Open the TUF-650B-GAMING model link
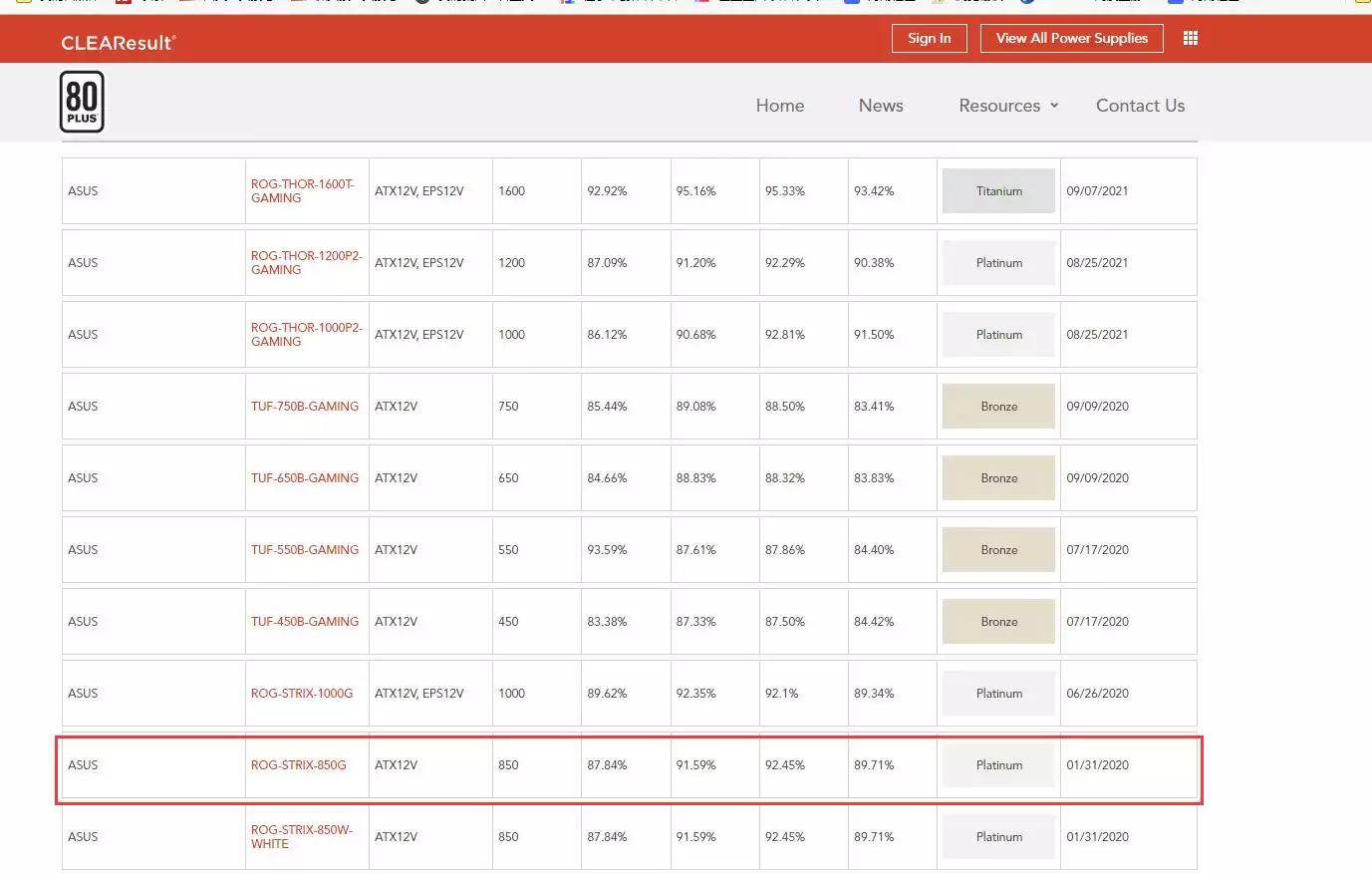The height and width of the screenshot is (874, 1372). (x=304, y=477)
